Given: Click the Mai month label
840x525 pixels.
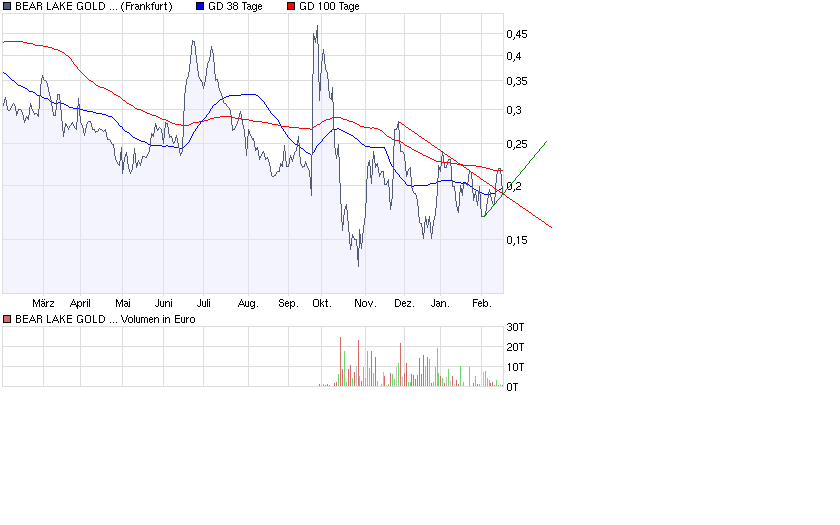Looking at the screenshot, I should pyautogui.click(x=123, y=304).
